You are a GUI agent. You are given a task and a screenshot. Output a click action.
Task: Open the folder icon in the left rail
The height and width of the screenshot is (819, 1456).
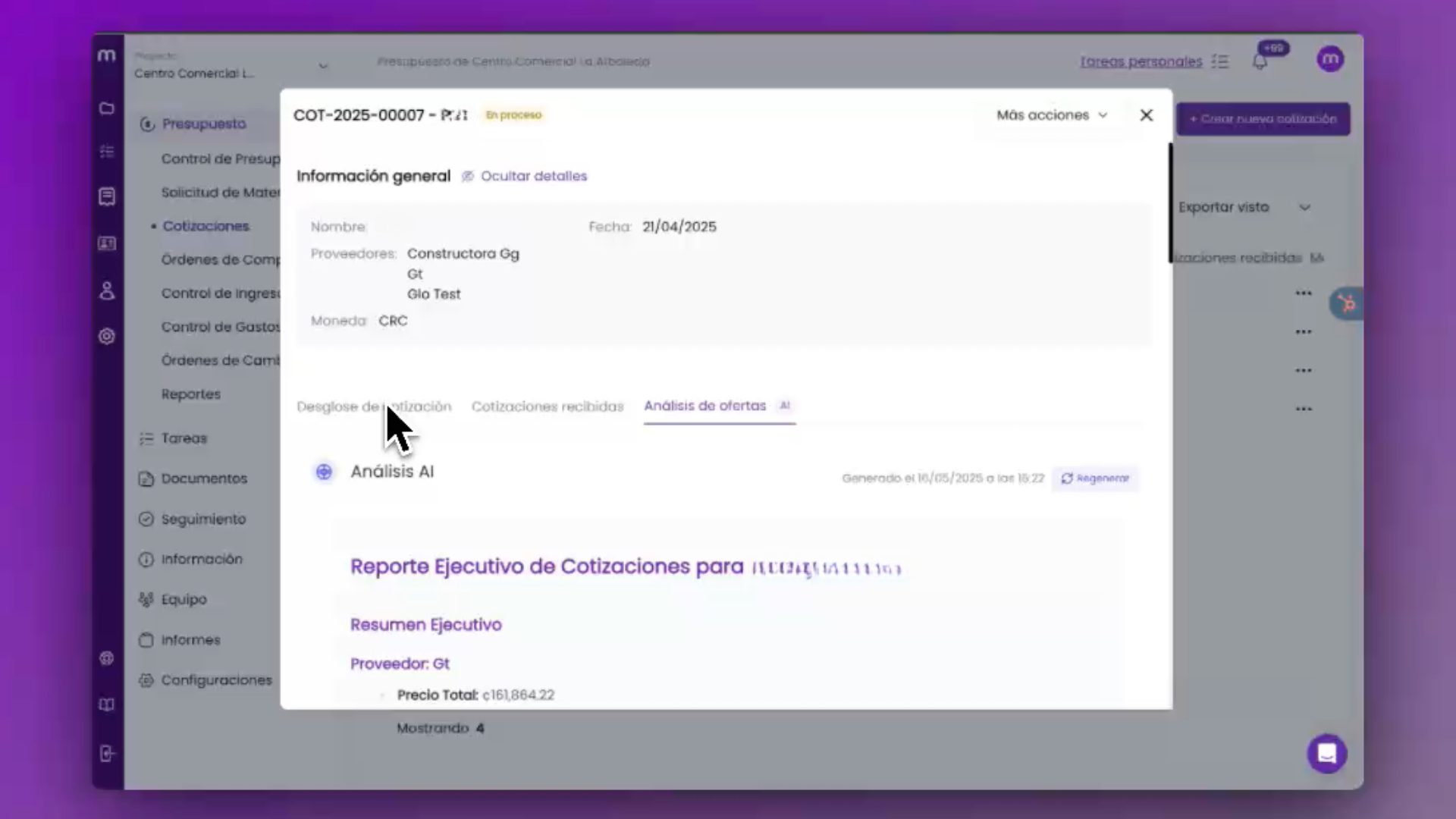tap(107, 108)
